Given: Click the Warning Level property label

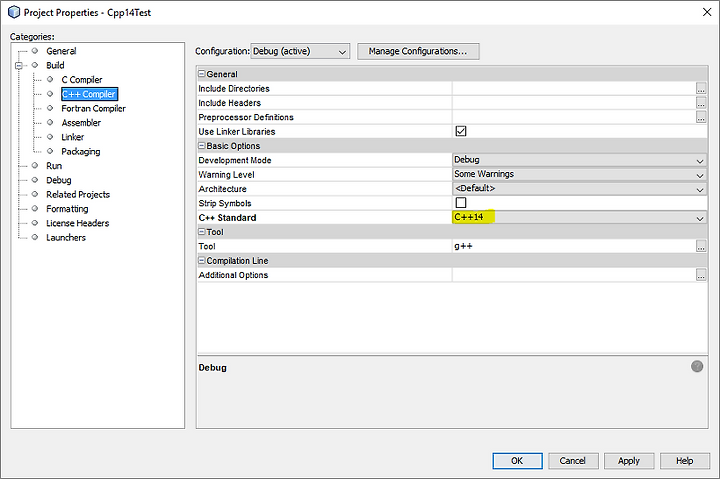Looking at the screenshot, I should pos(226,175).
